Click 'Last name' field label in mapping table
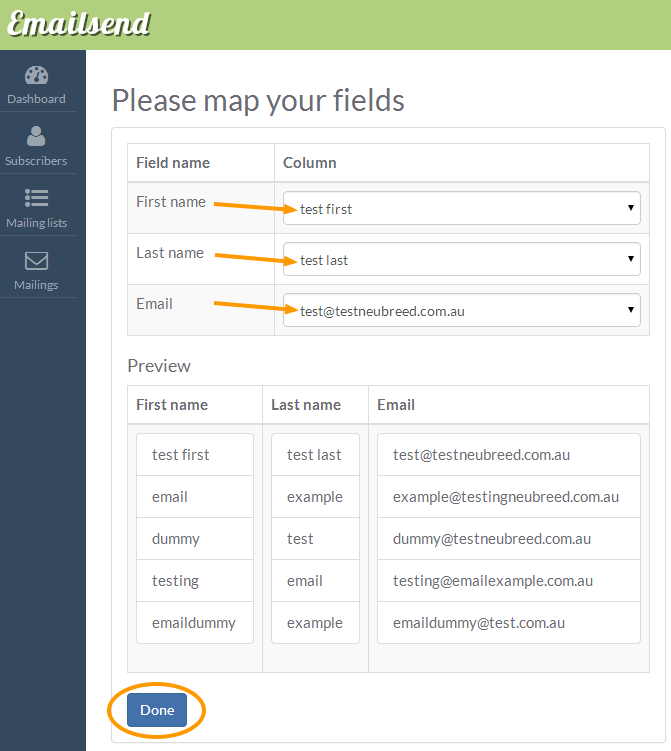The height and width of the screenshot is (751, 671). (170, 253)
